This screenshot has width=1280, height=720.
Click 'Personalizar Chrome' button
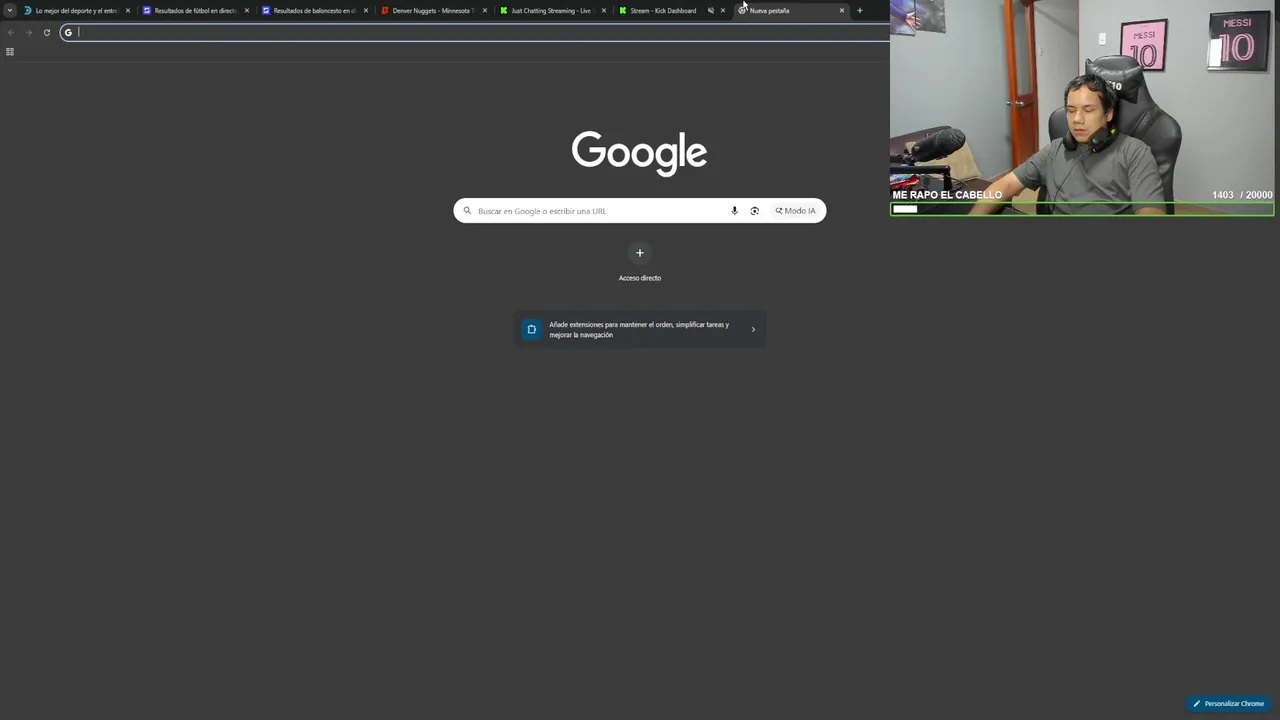pyautogui.click(x=1228, y=704)
